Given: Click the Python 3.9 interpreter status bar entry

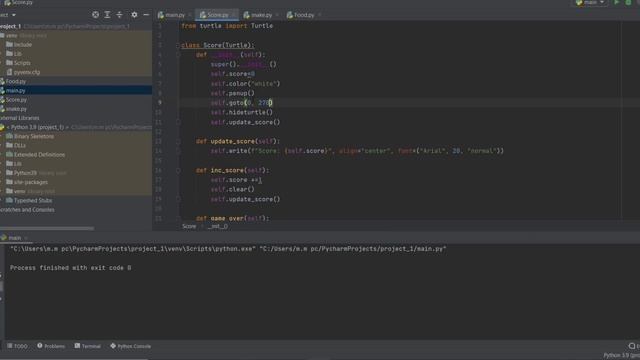Looking at the screenshot, I should [622, 356].
